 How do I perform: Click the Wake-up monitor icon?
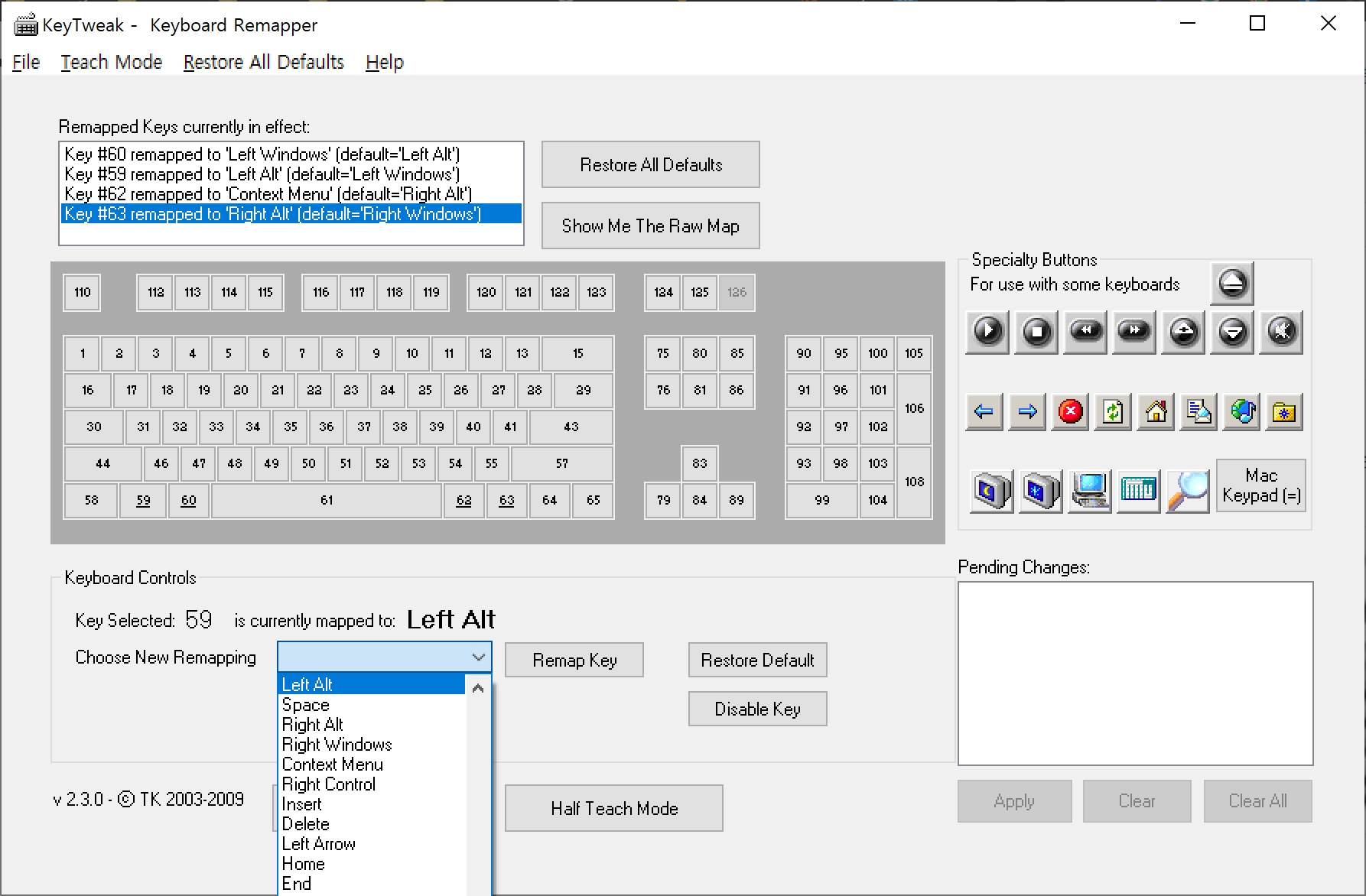(1040, 490)
